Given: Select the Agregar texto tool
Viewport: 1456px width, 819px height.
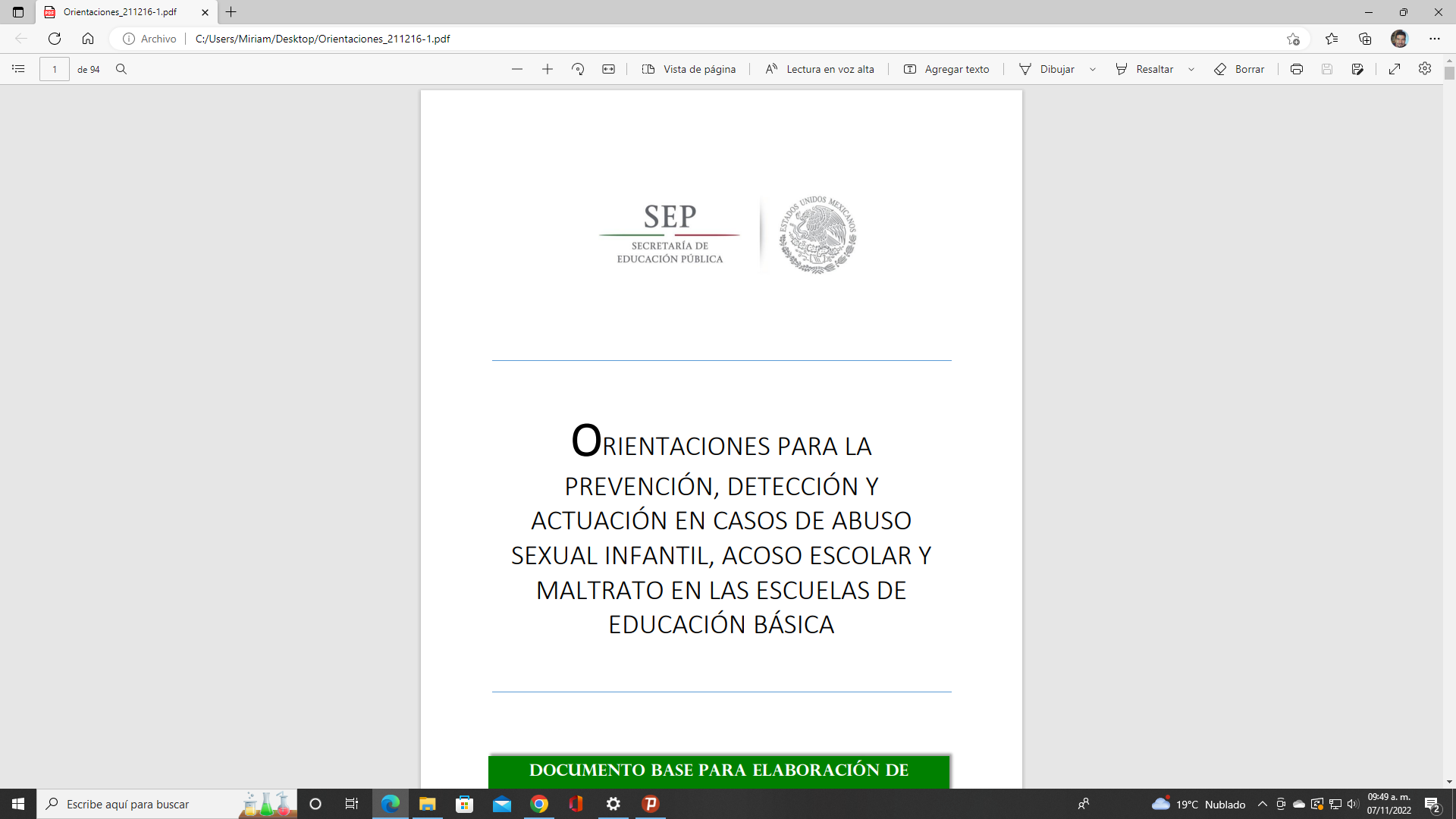Looking at the screenshot, I should pos(946,69).
